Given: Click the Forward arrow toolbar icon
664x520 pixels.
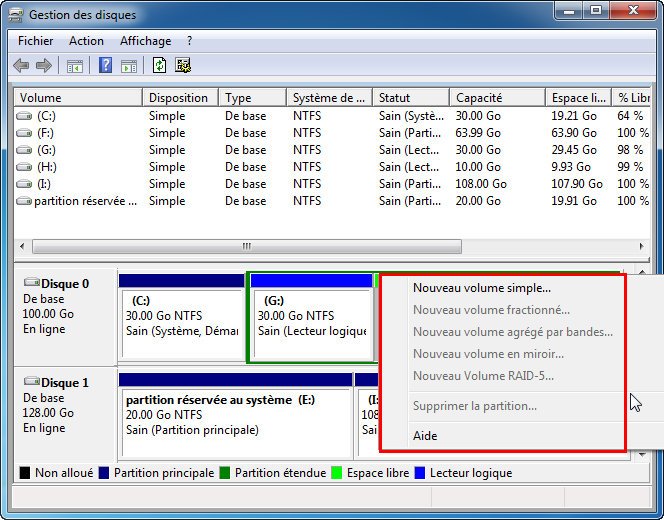Looking at the screenshot, I should click(x=44, y=66).
